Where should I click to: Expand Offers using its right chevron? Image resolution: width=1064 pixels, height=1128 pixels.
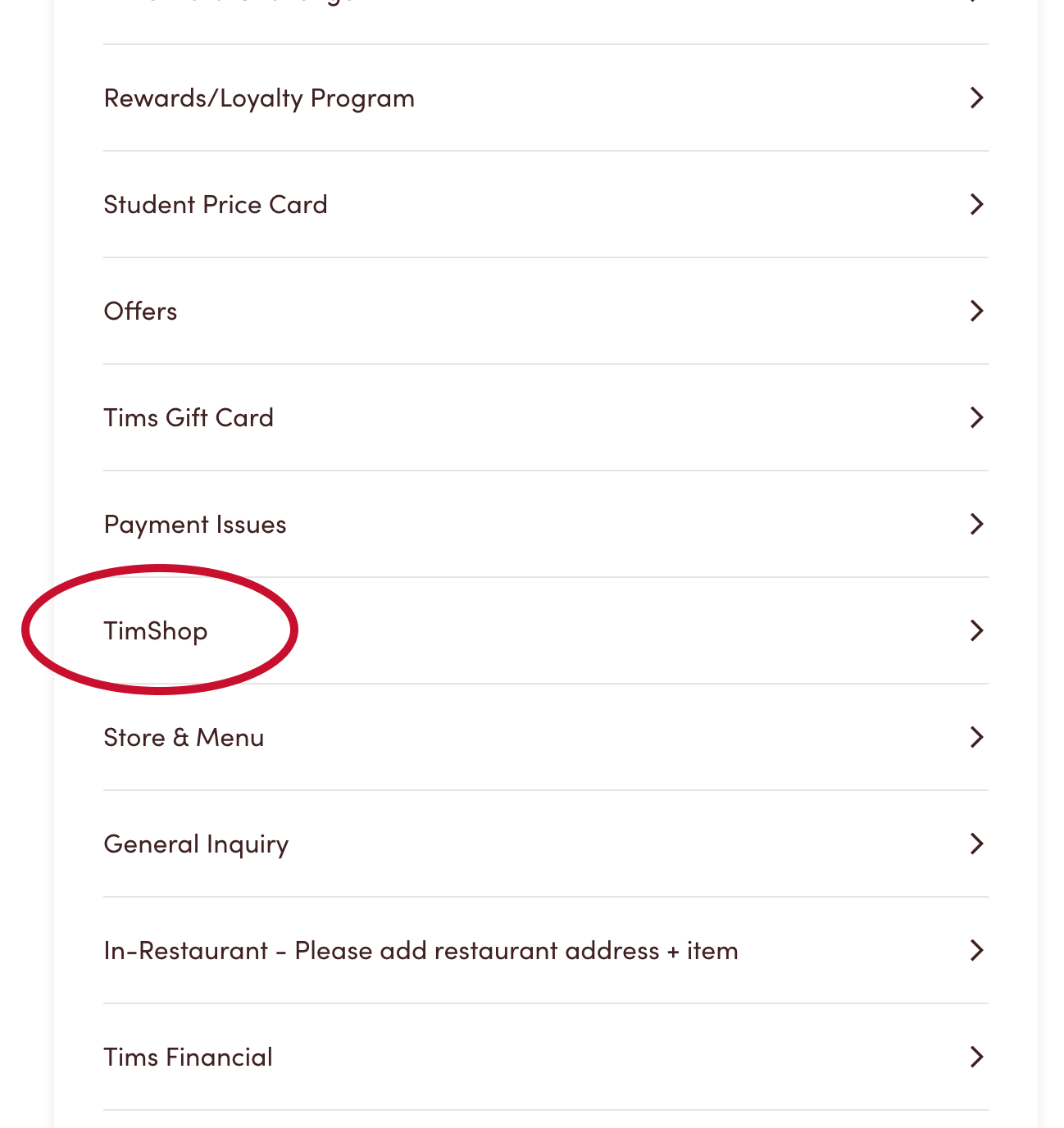975,312
